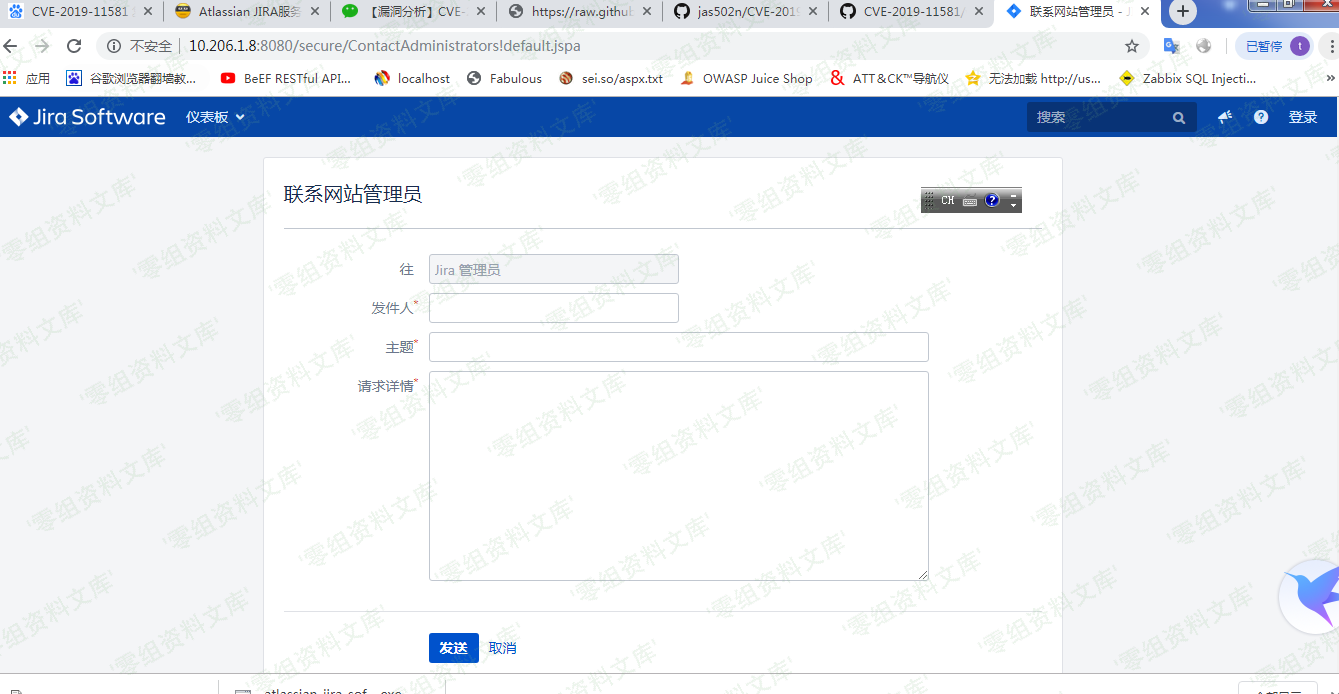This screenshot has width=1339, height=694.
Task: Click the 发送 button
Action: [453, 648]
